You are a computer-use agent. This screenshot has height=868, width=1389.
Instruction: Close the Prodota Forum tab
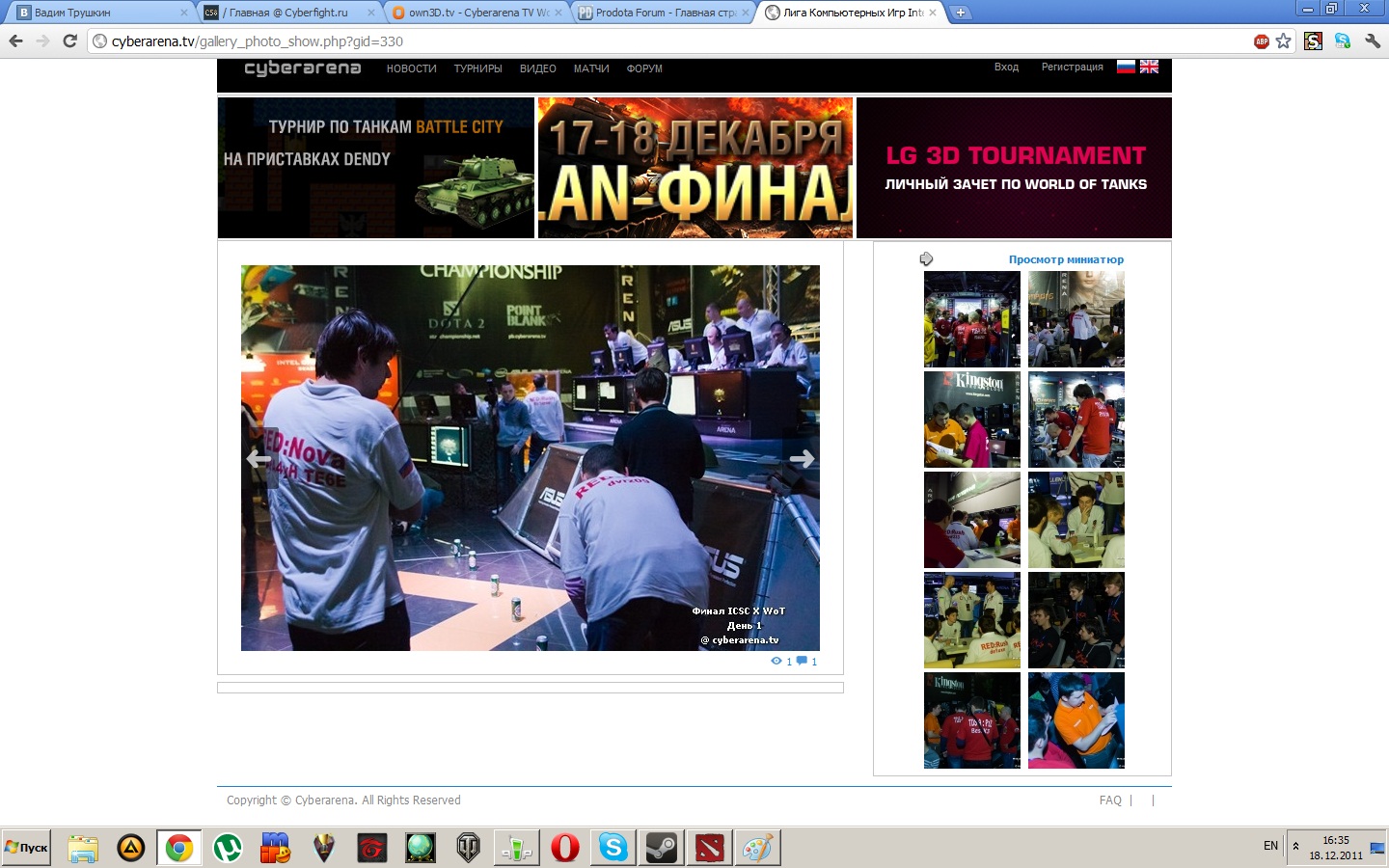(746, 13)
